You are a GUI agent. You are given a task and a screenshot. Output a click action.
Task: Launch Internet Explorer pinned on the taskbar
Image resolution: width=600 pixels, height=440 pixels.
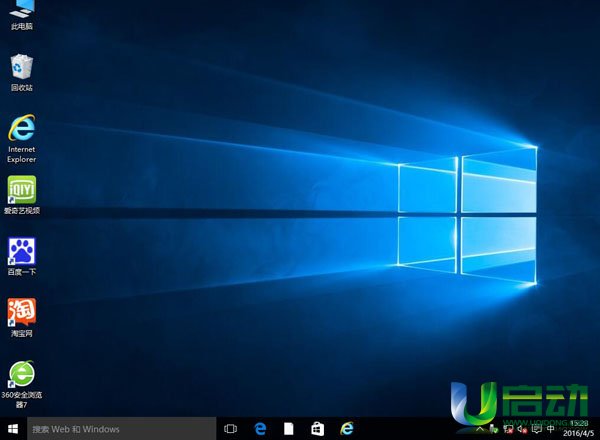347,429
